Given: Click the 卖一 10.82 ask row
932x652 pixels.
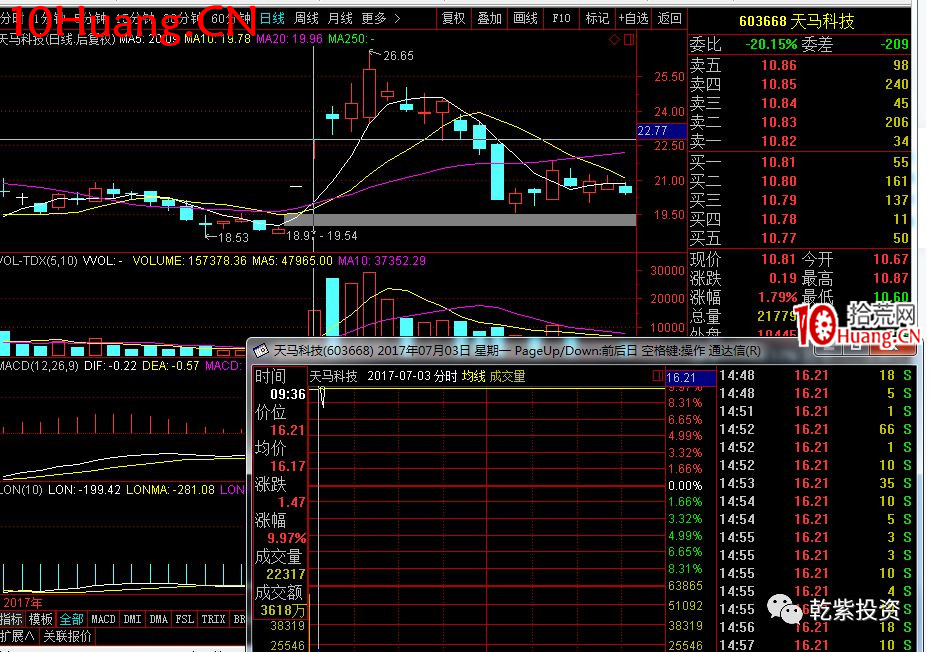Looking at the screenshot, I should pyautogui.click(x=799, y=141).
